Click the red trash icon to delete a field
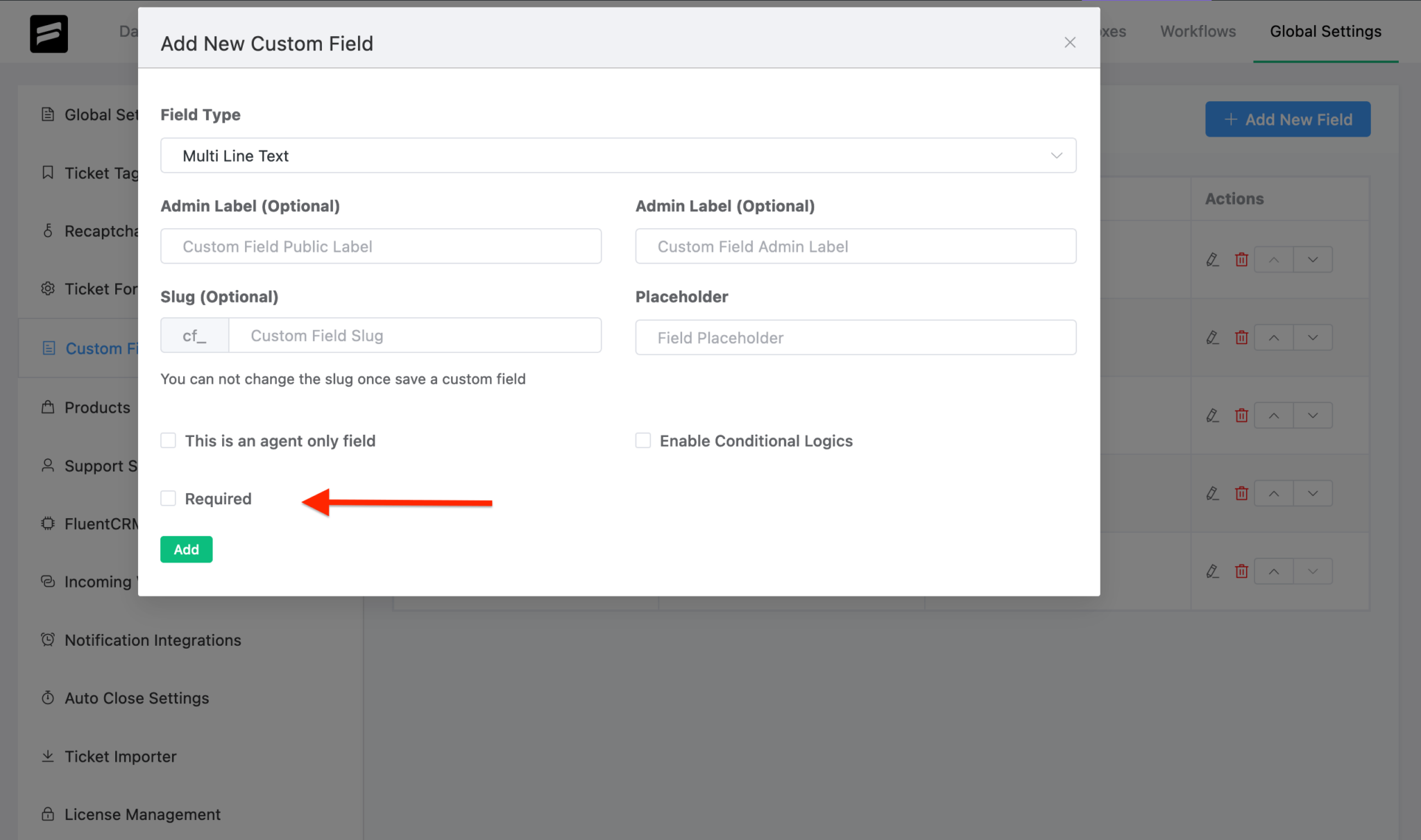The image size is (1421, 840). 1241,259
